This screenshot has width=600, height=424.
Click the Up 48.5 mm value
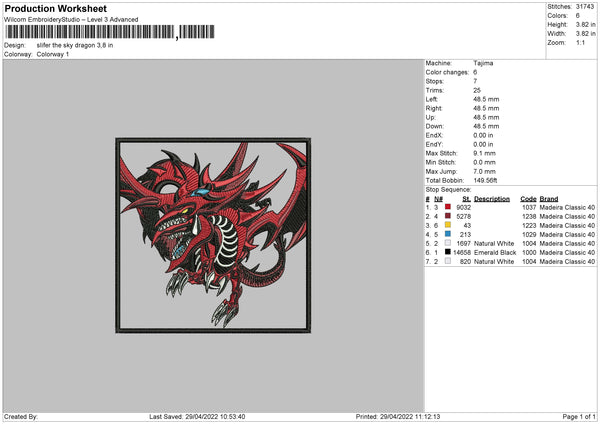tap(486, 117)
